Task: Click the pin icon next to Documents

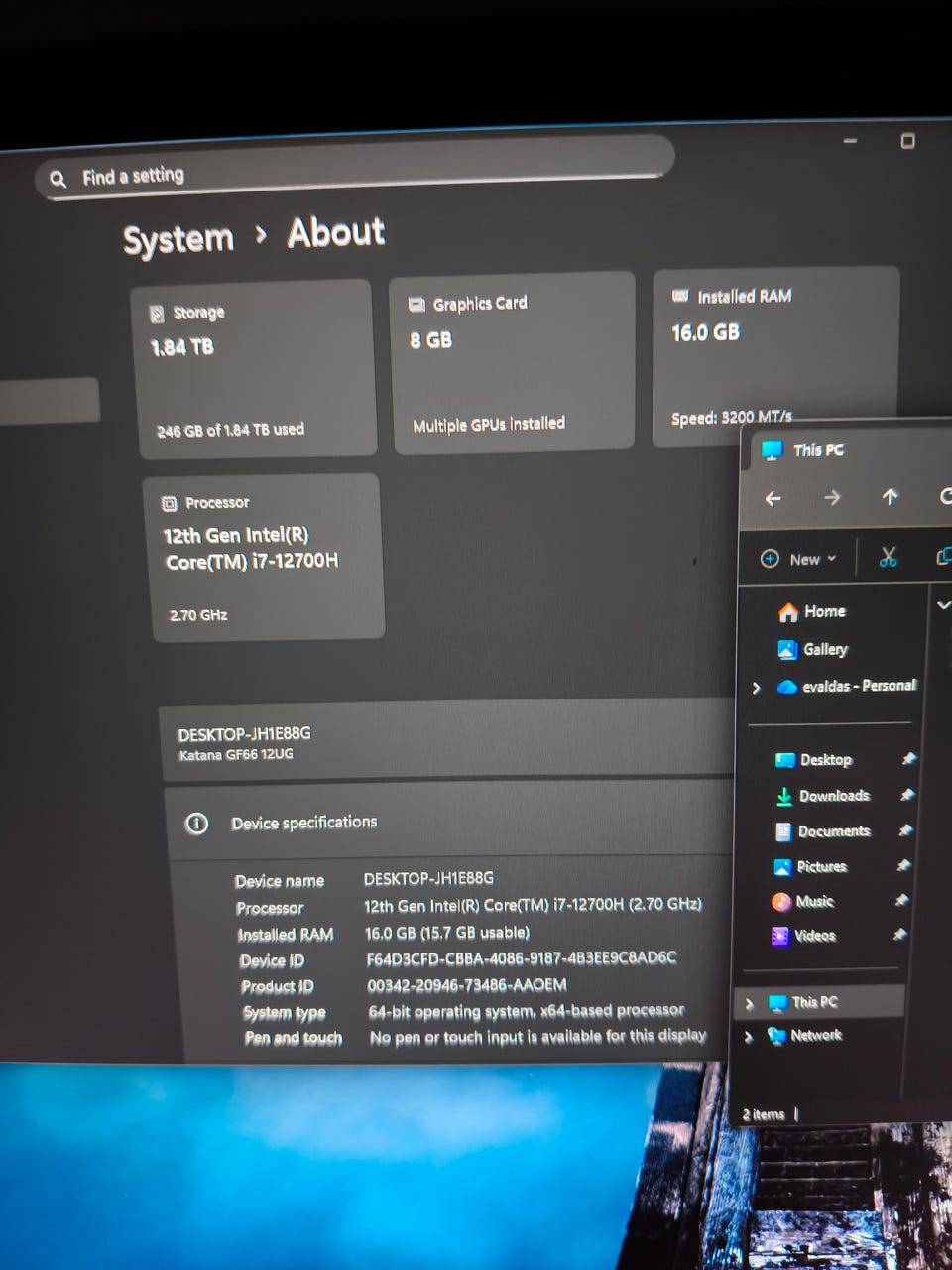Action: (905, 830)
